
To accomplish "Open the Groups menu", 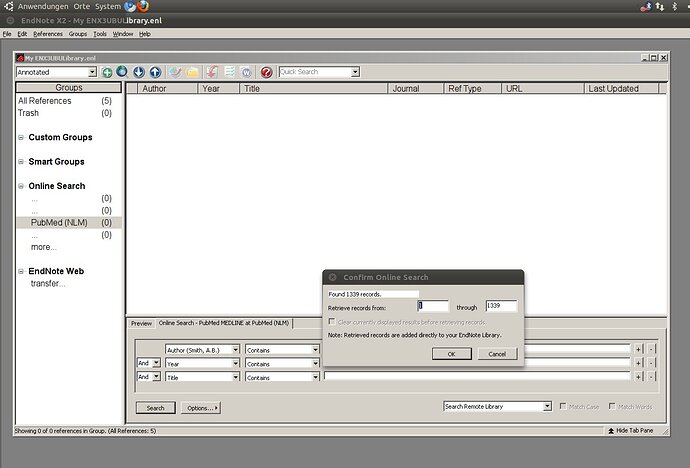I will tap(78, 34).
